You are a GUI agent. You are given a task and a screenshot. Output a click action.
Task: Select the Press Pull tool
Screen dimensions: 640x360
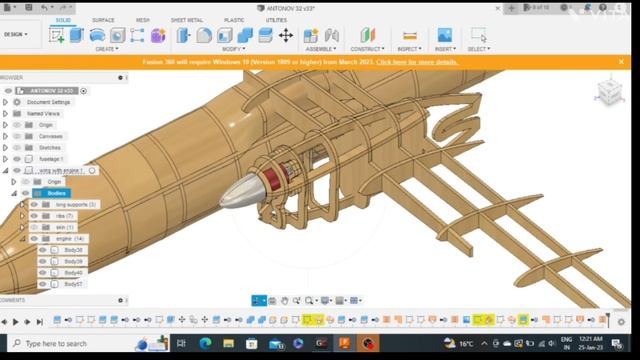(183, 36)
